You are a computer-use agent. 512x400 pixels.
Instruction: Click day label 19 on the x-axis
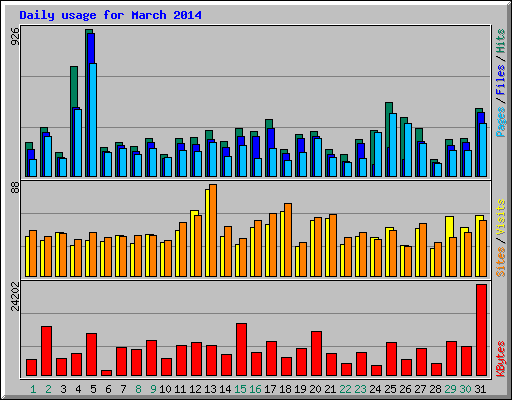(300, 389)
